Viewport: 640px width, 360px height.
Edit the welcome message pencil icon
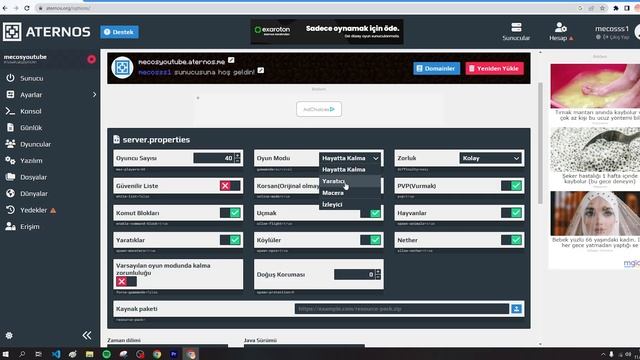tap(261, 71)
